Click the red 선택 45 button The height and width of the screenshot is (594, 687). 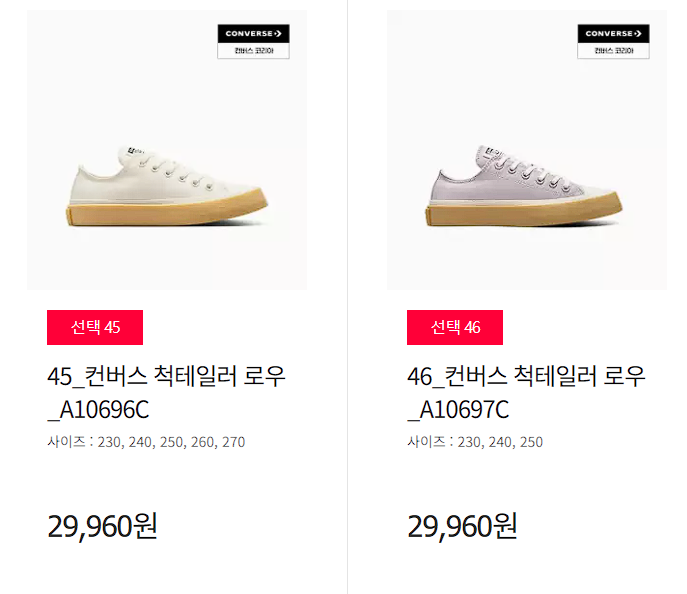coord(95,327)
